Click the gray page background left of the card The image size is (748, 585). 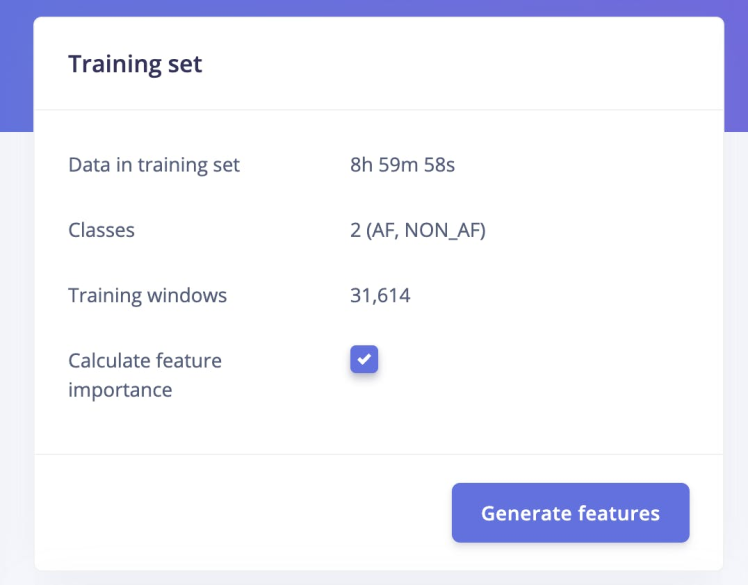pos(16,350)
